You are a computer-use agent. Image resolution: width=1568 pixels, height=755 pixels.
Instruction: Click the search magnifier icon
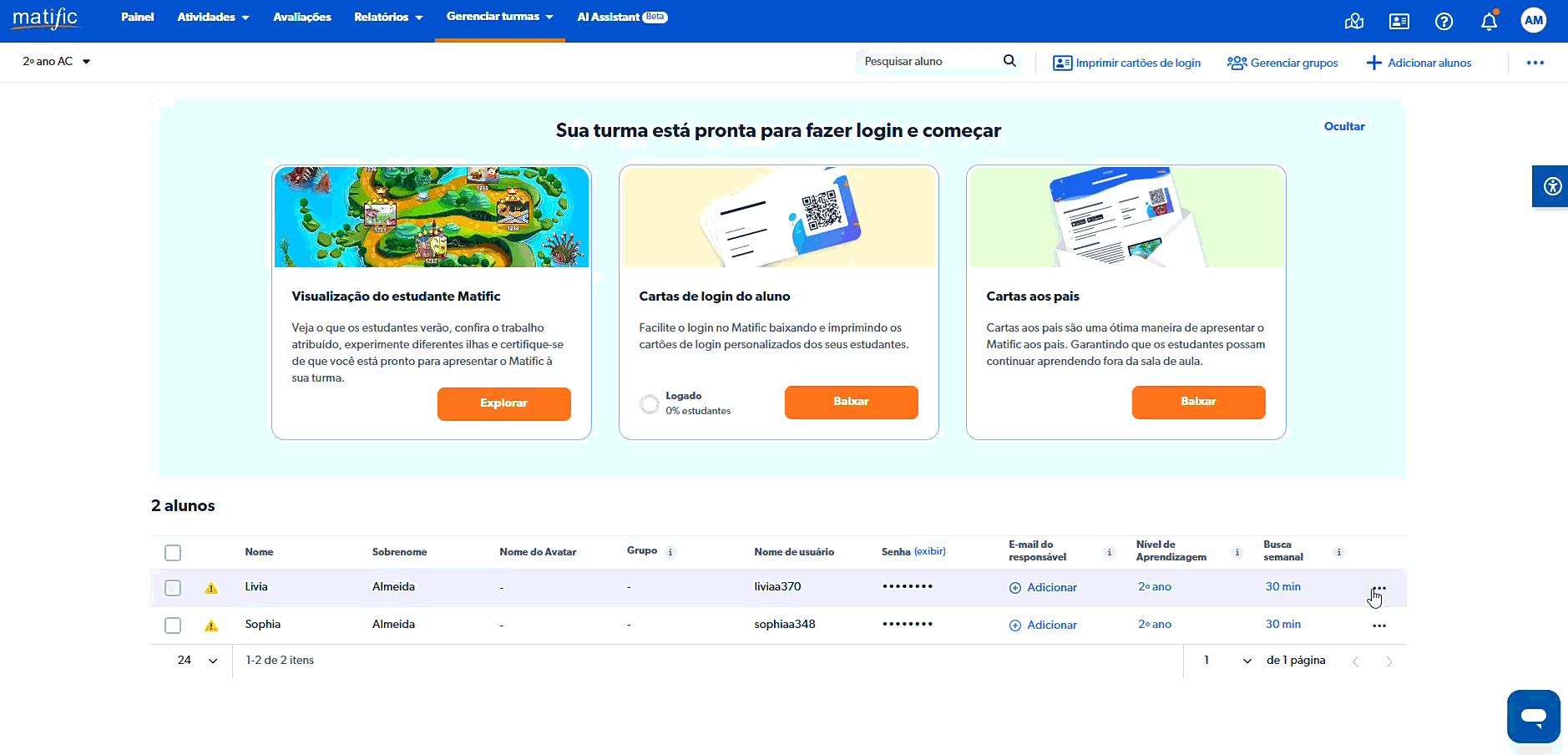pos(1009,61)
